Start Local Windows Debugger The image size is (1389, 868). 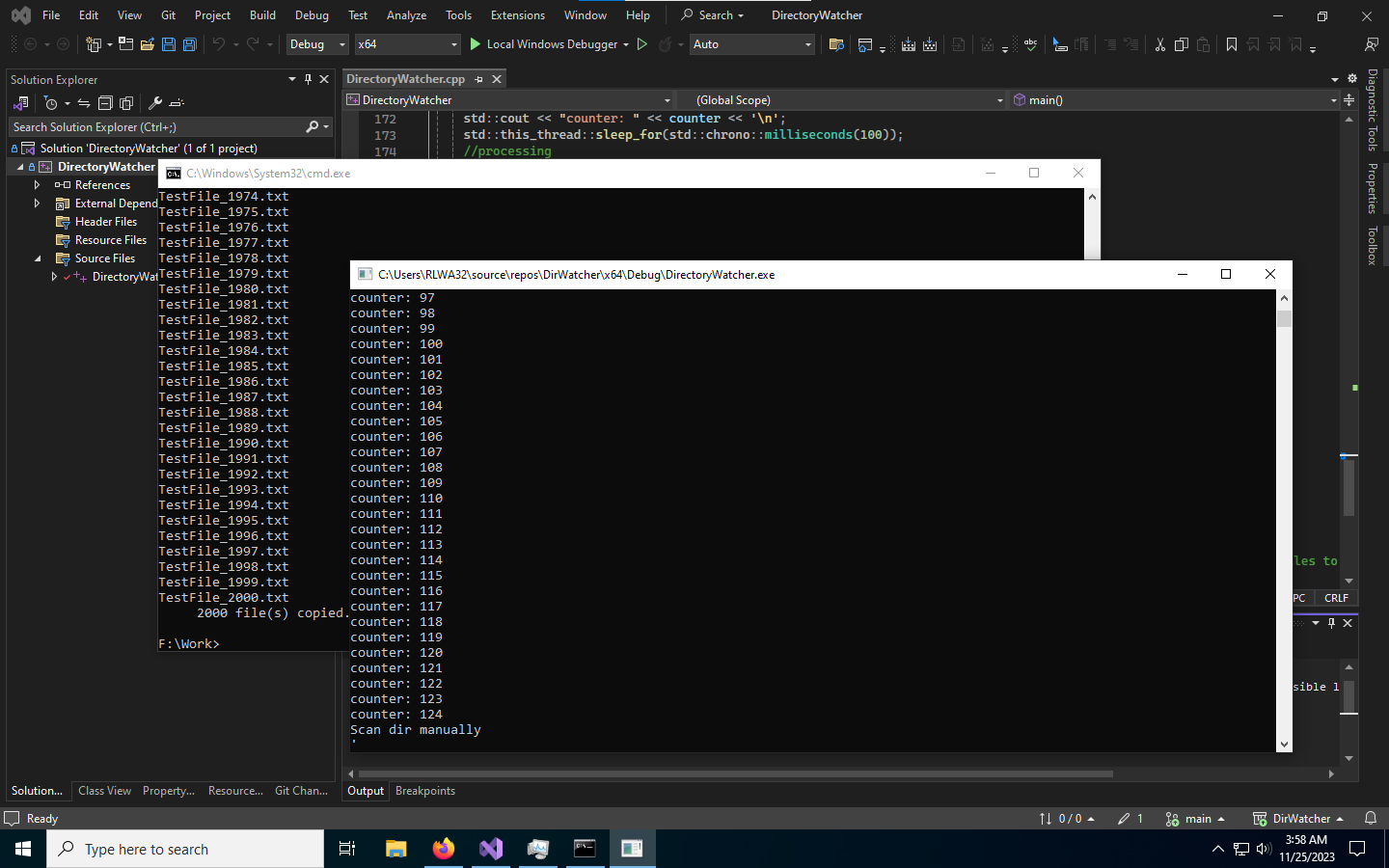click(x=544, y=44)
